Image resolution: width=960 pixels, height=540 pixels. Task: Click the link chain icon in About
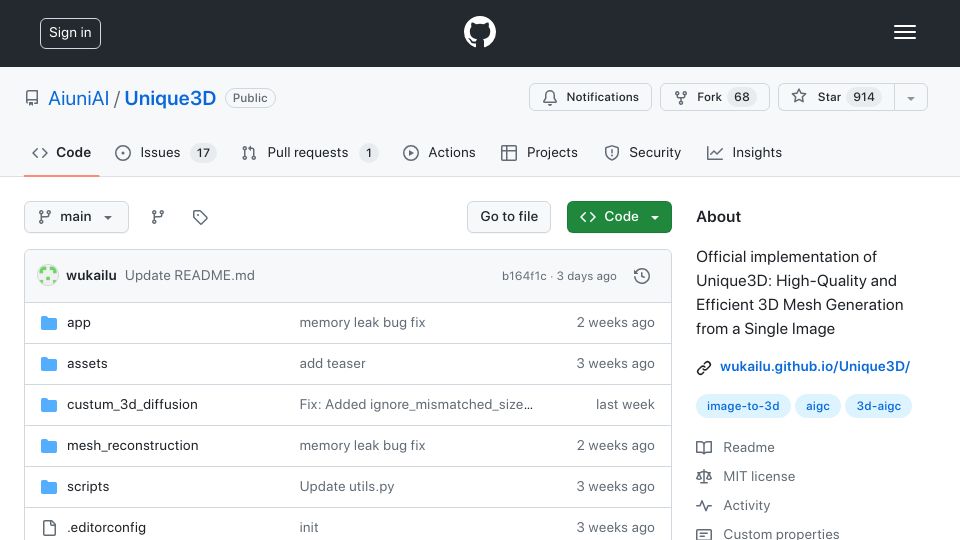704,367
